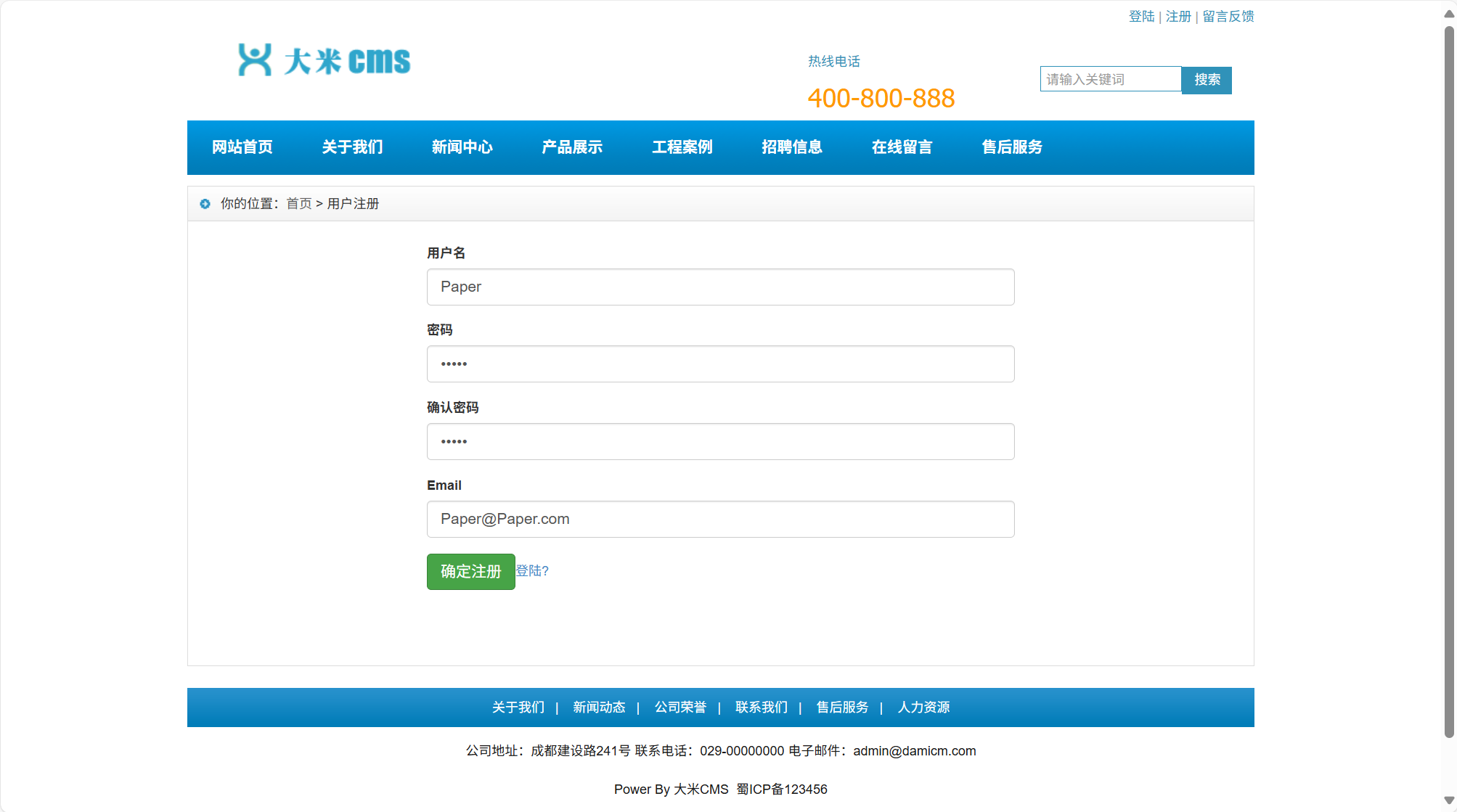Image resolution: width=1457 pixels, height=812 pixels.
Task: Open the 网站首页 nav item
Action: [x=242, y=147]
